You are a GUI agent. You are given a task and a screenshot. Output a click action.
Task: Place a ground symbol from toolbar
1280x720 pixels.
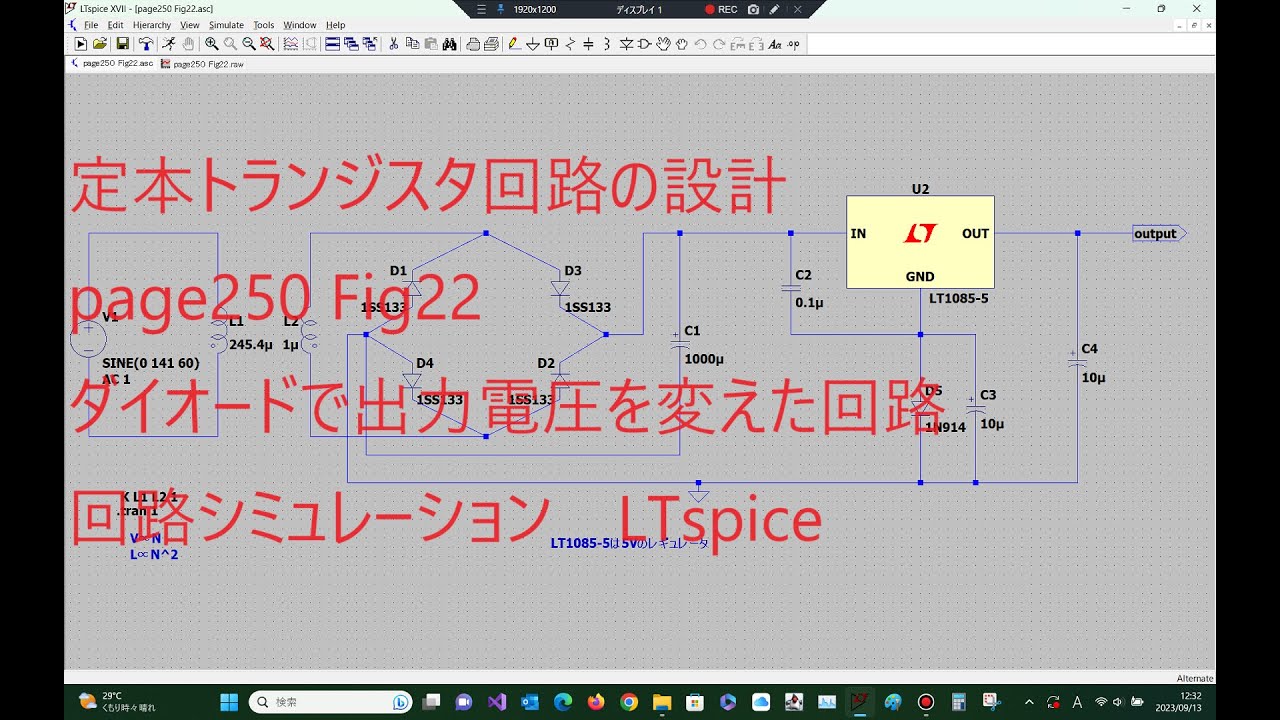(x=533, y=44)
